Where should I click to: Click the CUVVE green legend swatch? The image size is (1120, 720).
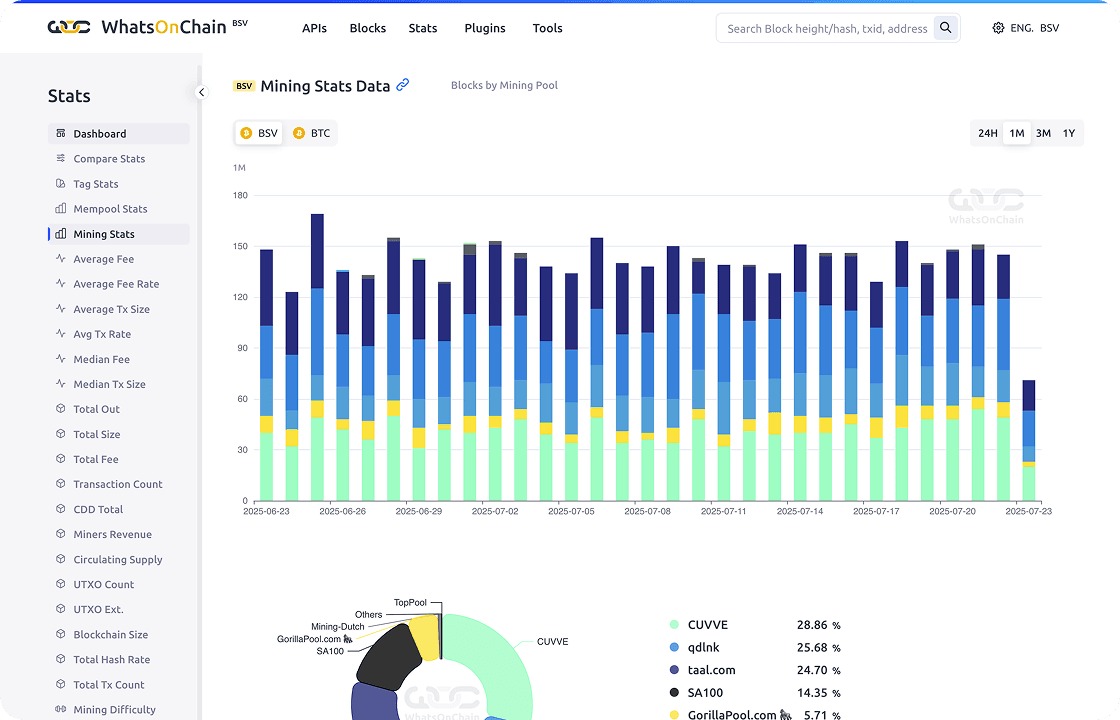tap(675, 624)
